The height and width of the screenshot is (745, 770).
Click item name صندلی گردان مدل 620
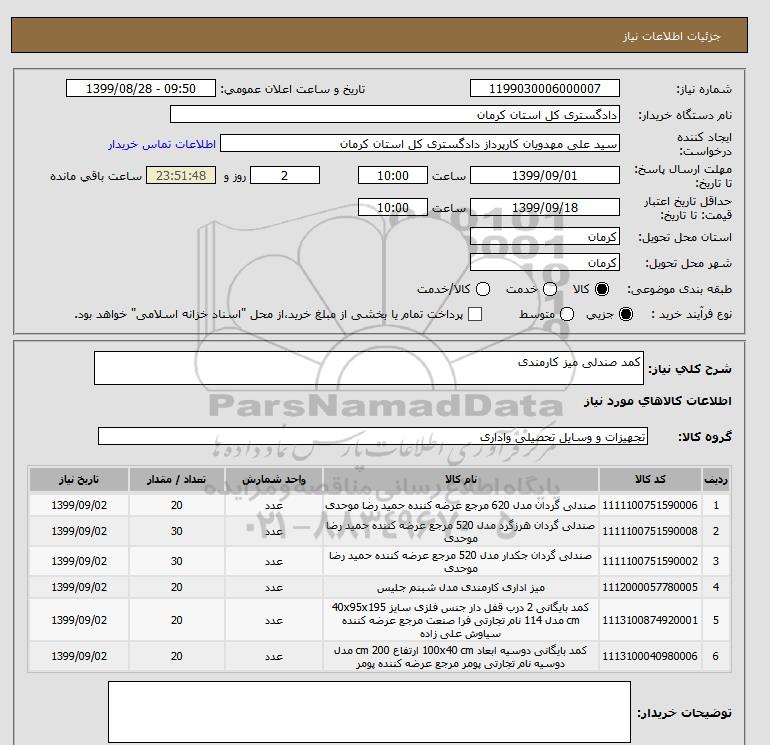[x=461, y=505]
